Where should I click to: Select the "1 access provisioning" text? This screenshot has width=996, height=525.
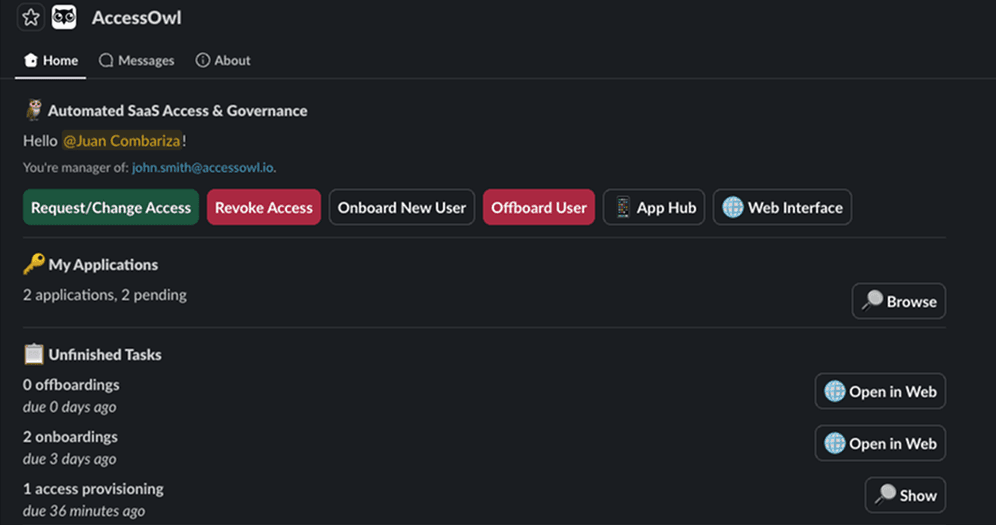click(x=93, y=489)
